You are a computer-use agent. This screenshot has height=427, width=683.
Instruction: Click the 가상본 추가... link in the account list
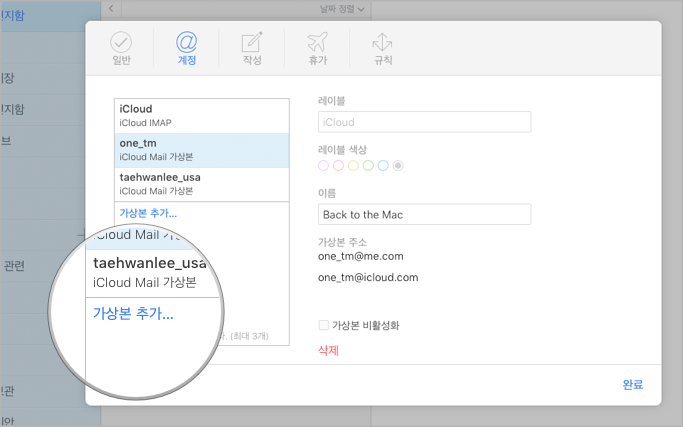[x=148, y=213]
